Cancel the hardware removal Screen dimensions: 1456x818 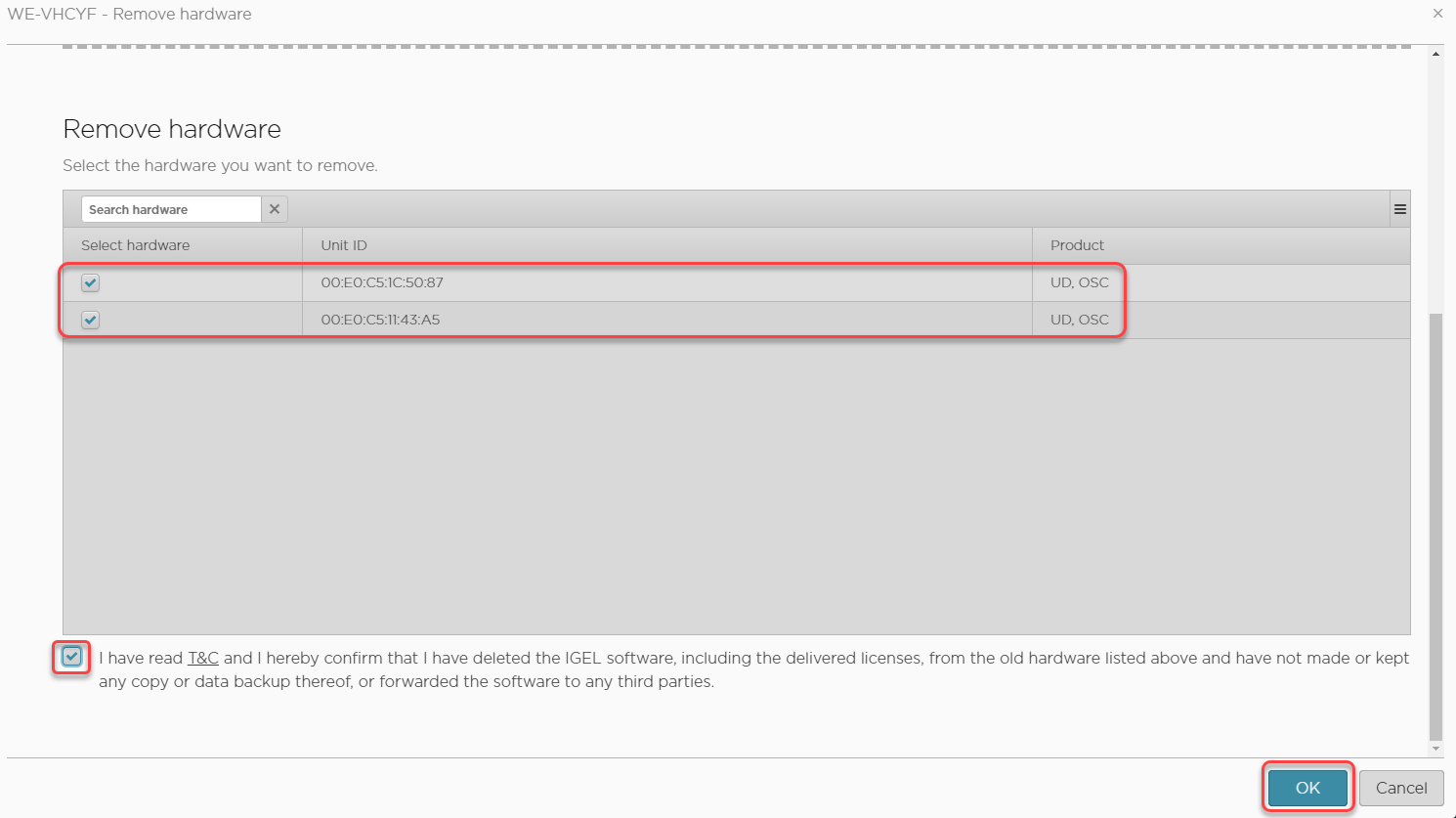(1400, 788)
